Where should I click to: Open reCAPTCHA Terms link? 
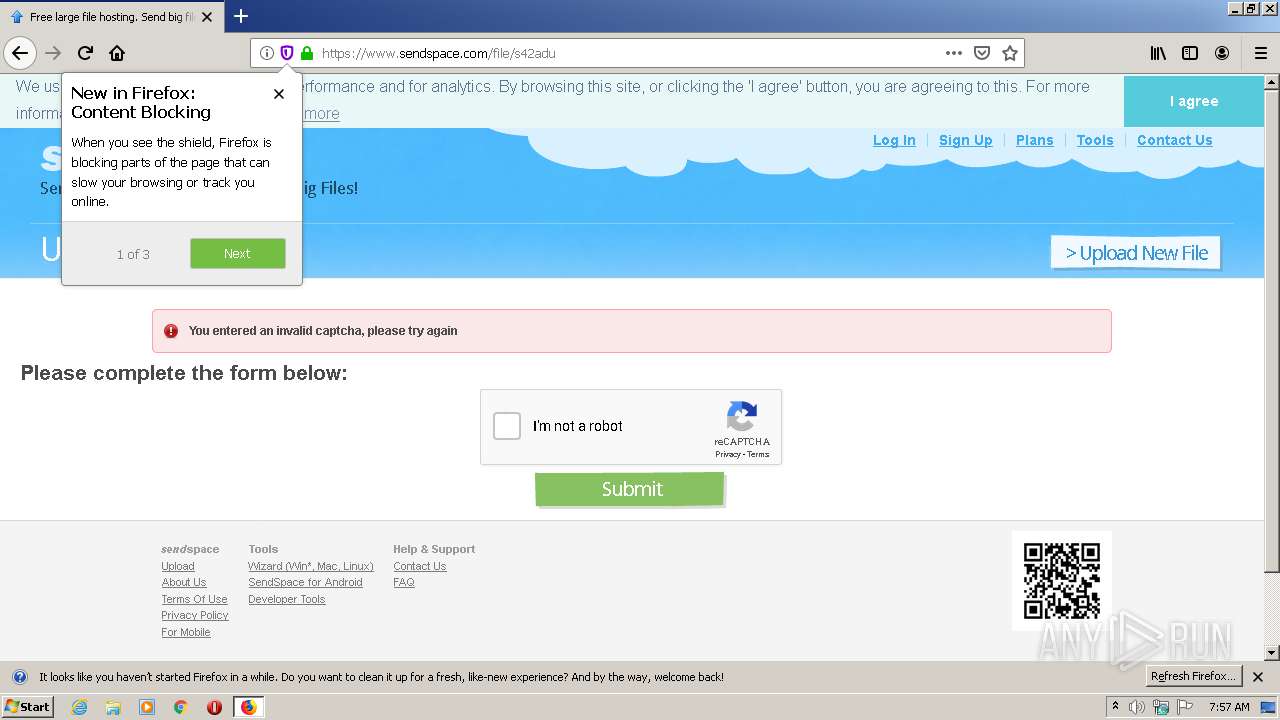[758, 454]
